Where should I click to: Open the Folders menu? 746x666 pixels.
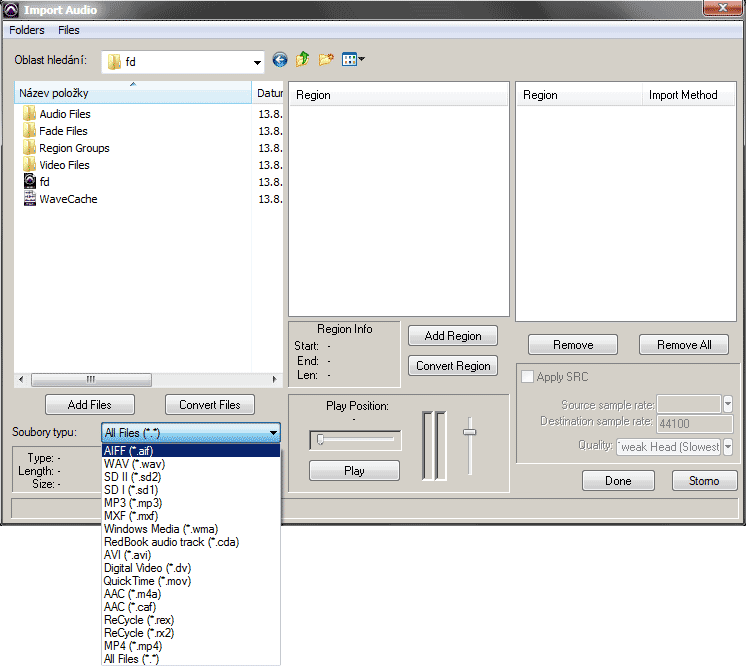[27, 30]
